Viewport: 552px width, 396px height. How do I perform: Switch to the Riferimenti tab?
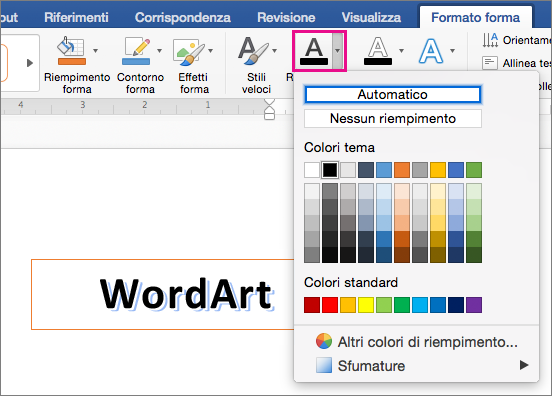click(76, 17)
